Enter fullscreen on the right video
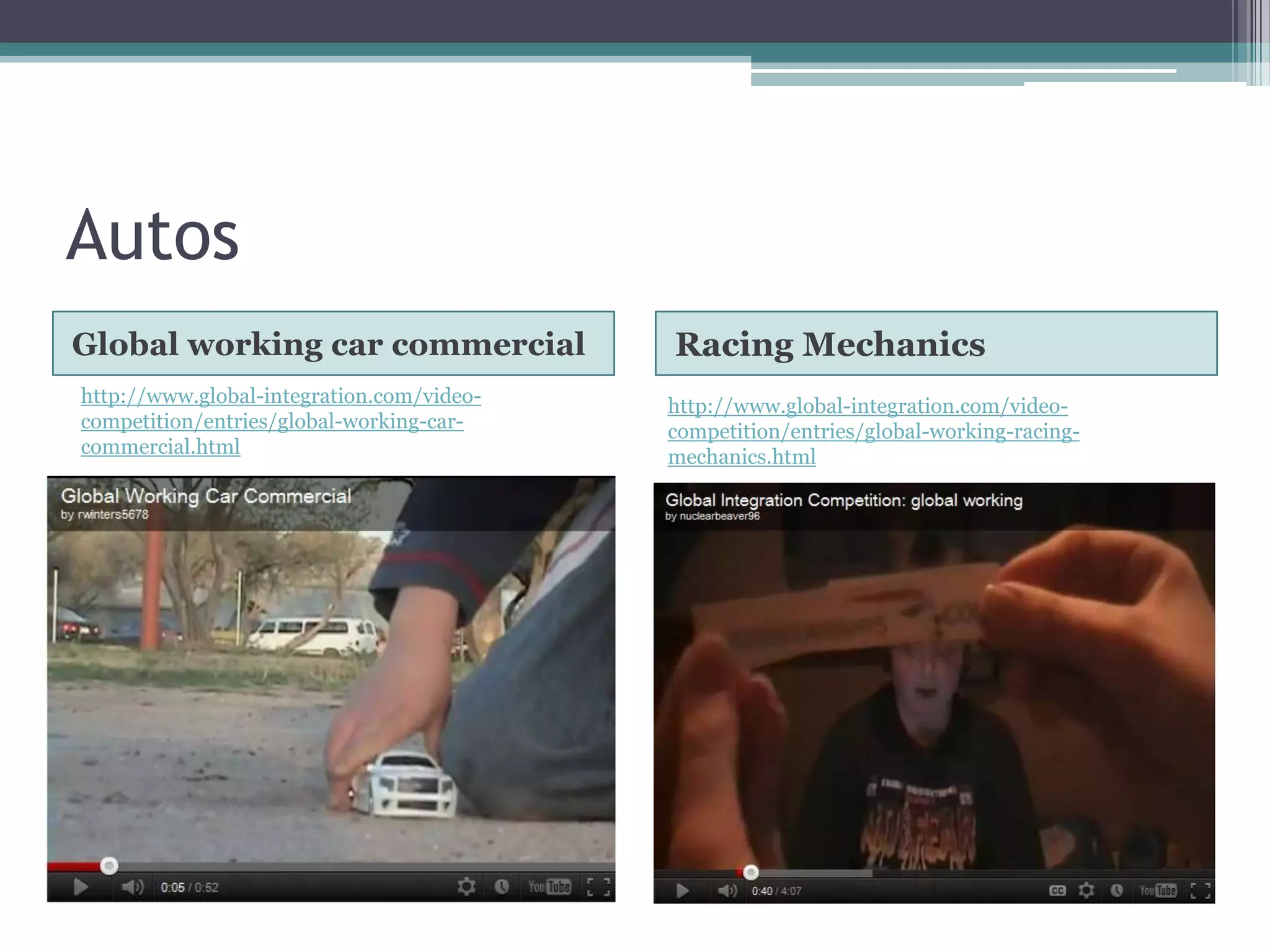This screenshot has width=1270, height=952. (x=1201, y=891)
